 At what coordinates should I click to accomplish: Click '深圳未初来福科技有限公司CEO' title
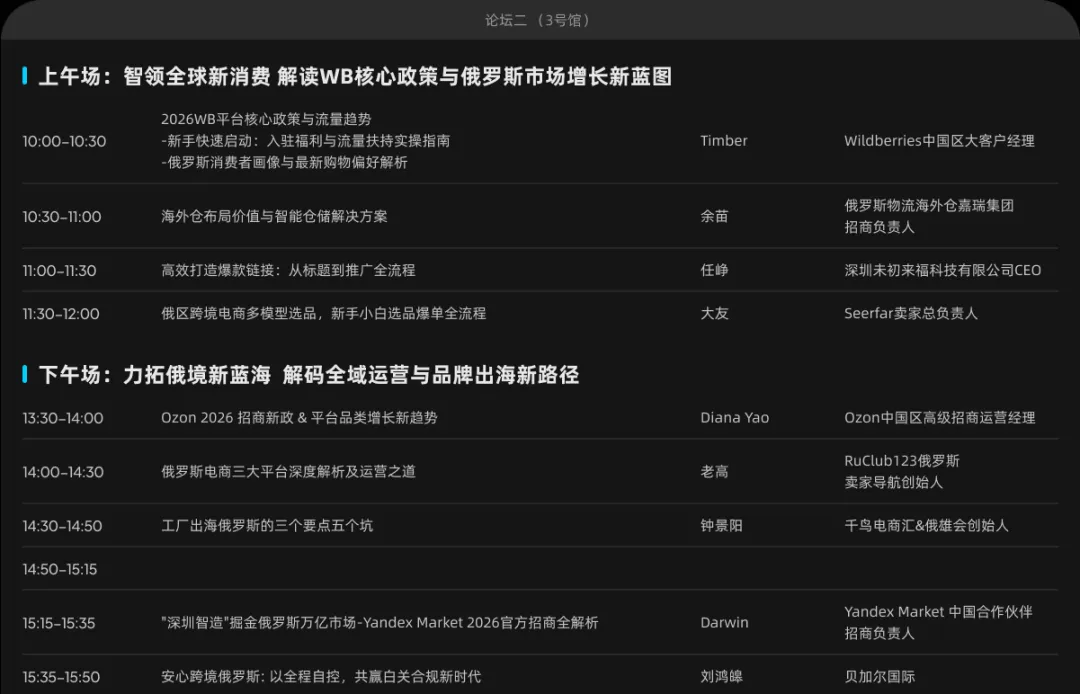[x=943, y=270]
